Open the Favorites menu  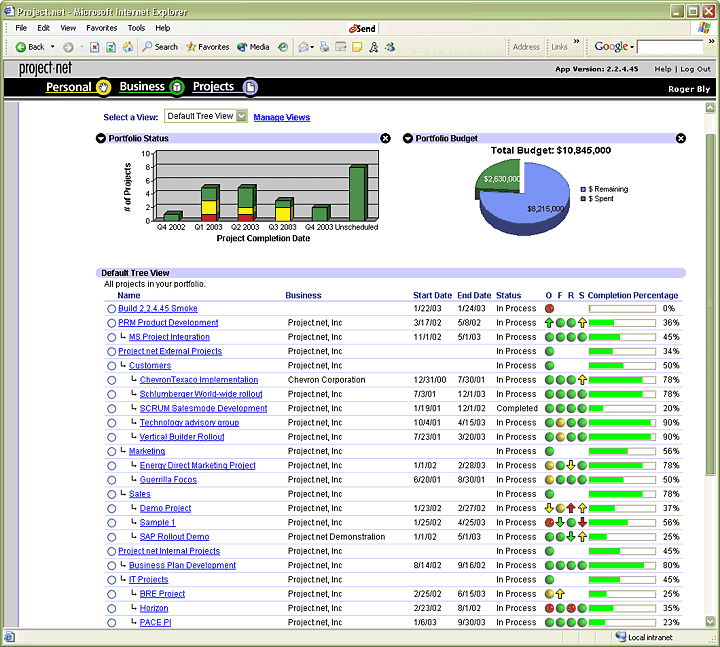101,28
